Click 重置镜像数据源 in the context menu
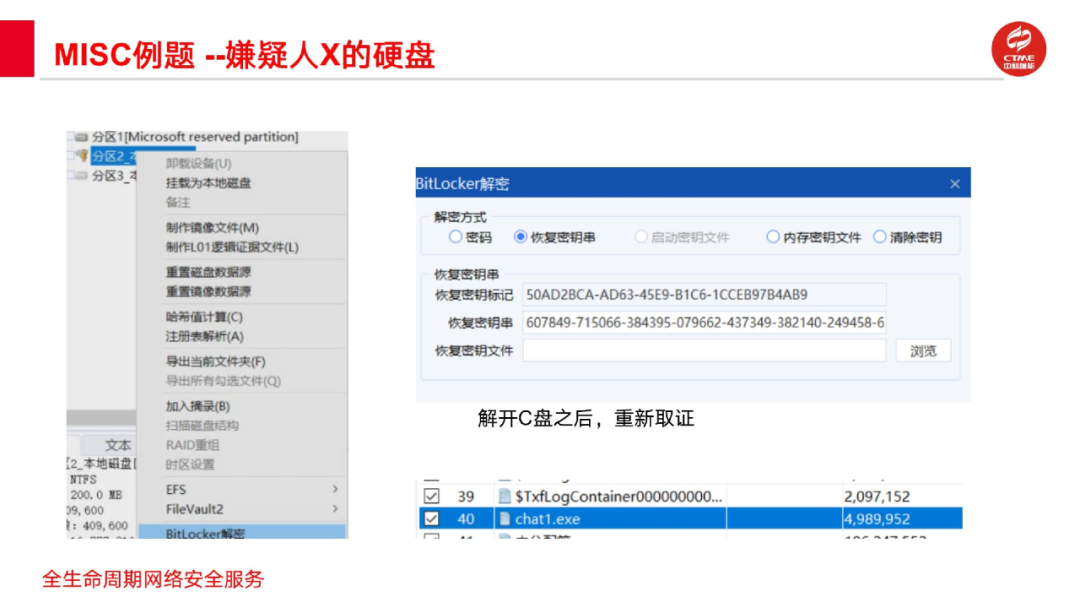1080x608 pixels. click(x=208, y=291)
